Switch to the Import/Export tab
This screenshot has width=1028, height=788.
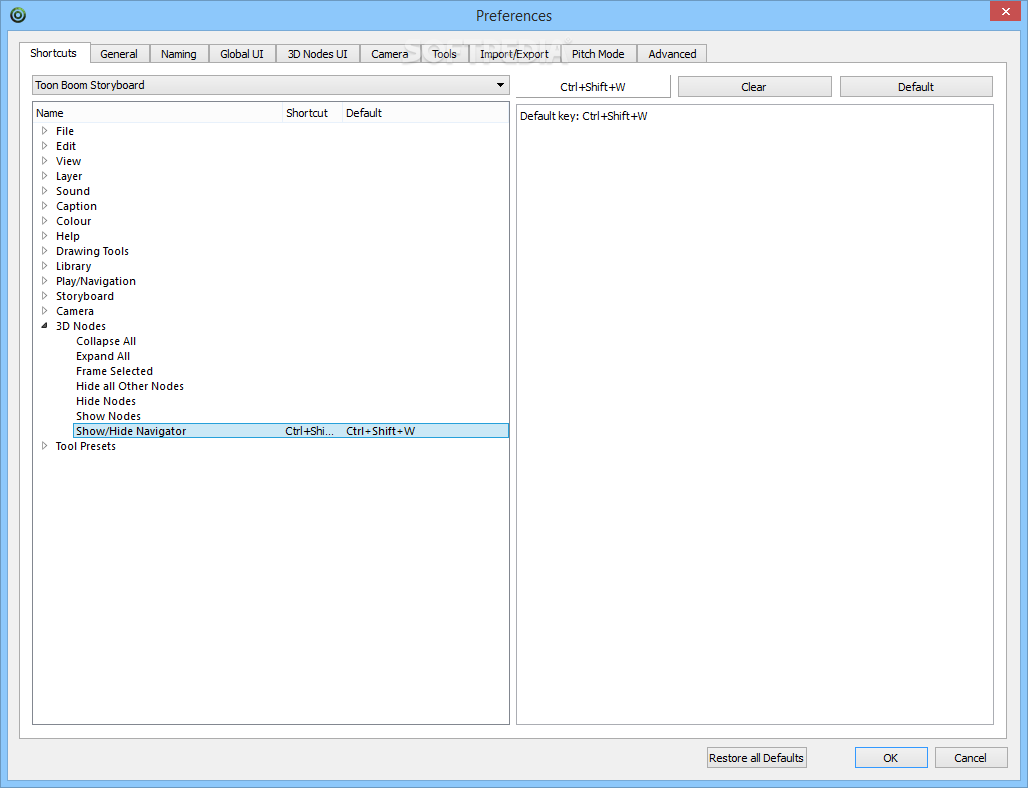tap(514, 54)
